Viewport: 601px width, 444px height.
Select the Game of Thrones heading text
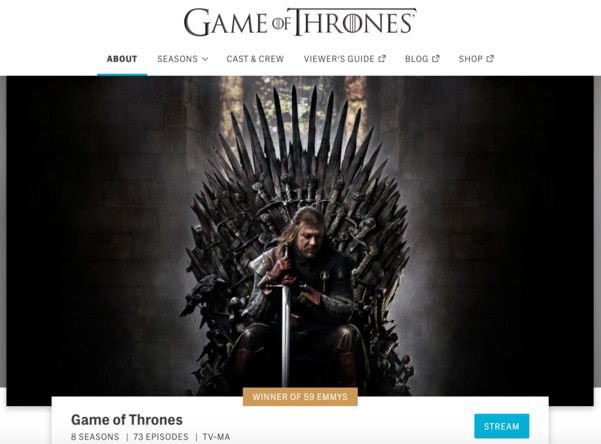tap(127, 420)
